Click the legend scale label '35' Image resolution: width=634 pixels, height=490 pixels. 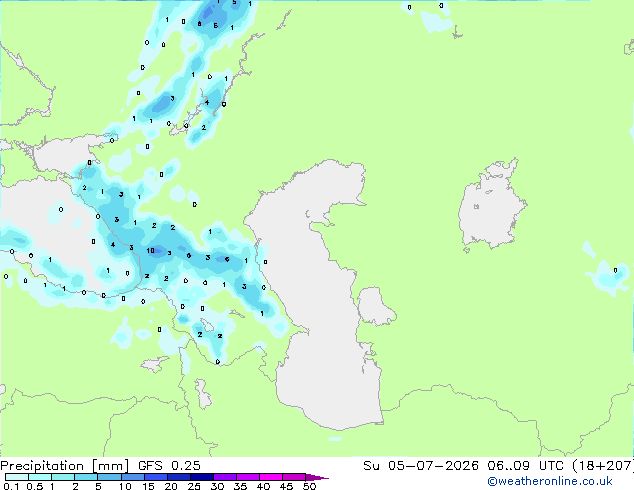(240, 486)
